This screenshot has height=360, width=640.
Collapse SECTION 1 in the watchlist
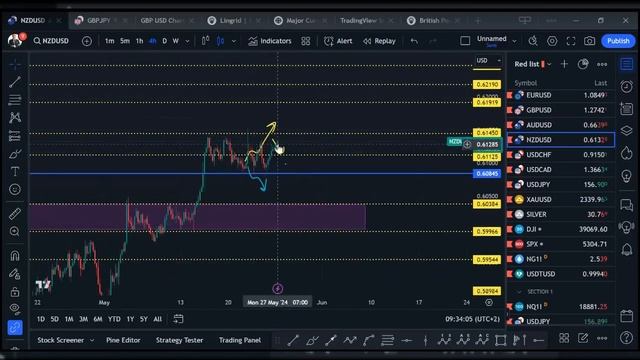(519, 291)
